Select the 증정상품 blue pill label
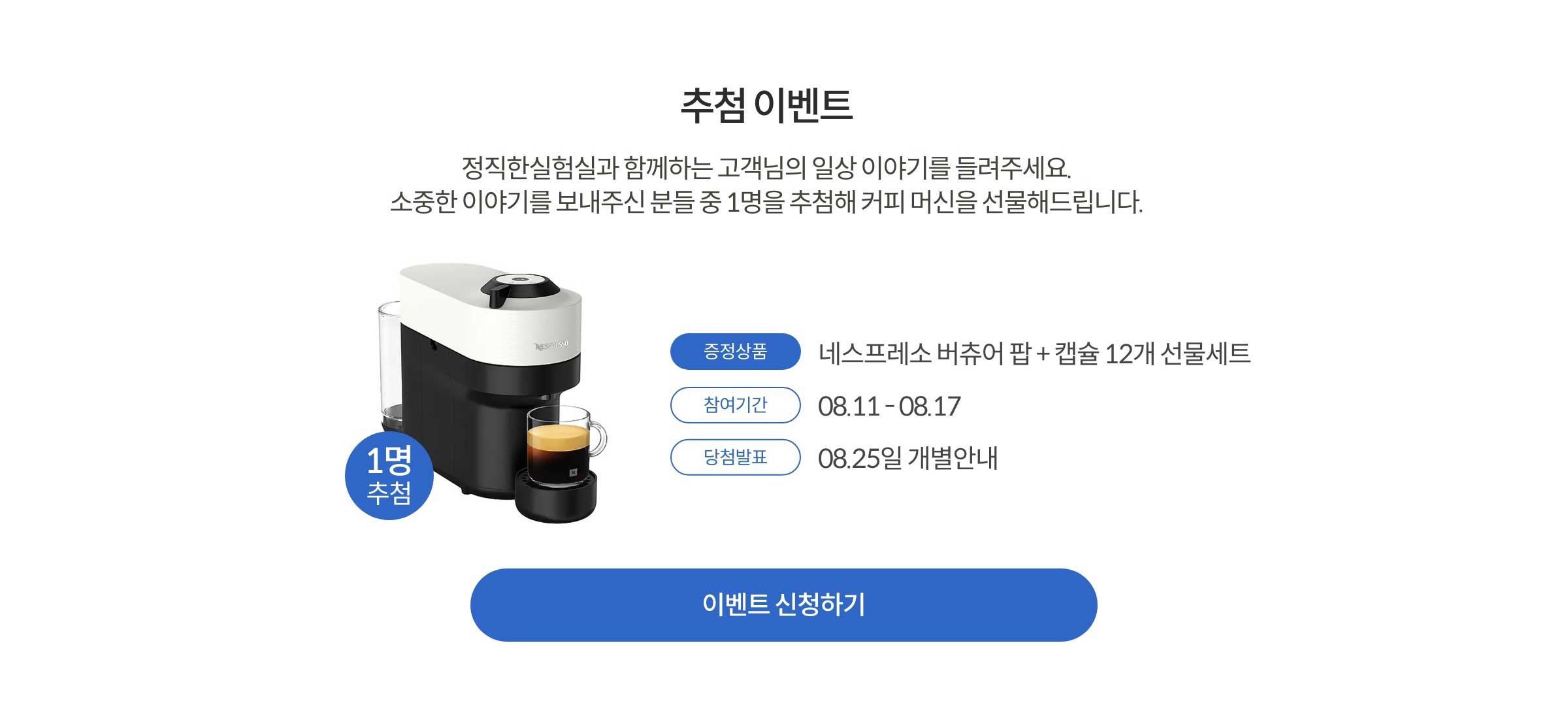This screenshot has width=1568, height=724. pos(735,352)
